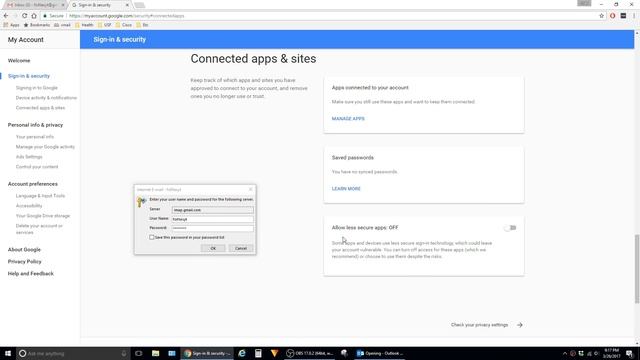Viewport: 640px width, 360px height.
Task: Click the Cortana microphone icon
Action: click(124, 353)
